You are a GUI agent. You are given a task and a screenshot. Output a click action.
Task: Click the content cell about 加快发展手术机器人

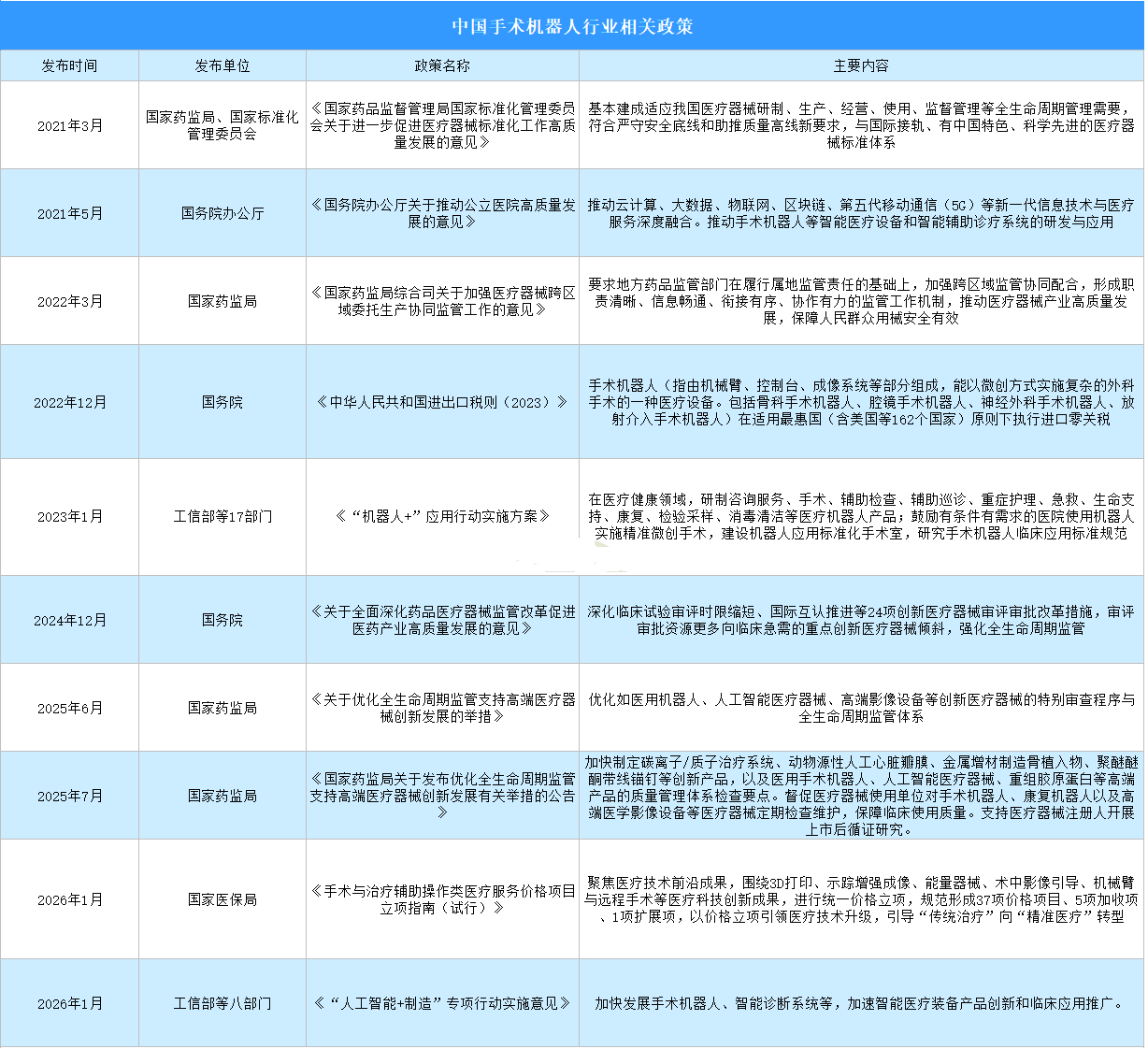pyautogui.click(x=861, y=1003)
